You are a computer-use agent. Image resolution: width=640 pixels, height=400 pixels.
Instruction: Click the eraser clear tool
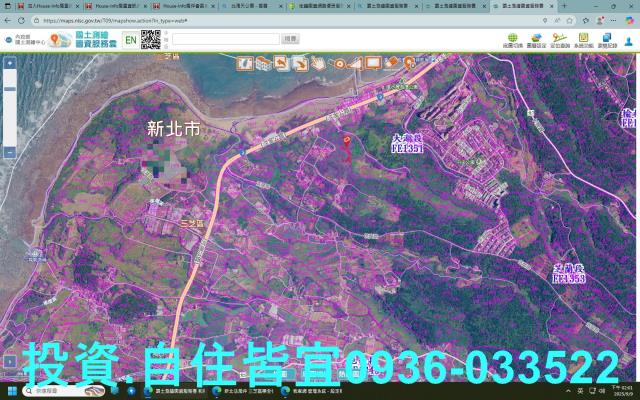pos(392,63)
